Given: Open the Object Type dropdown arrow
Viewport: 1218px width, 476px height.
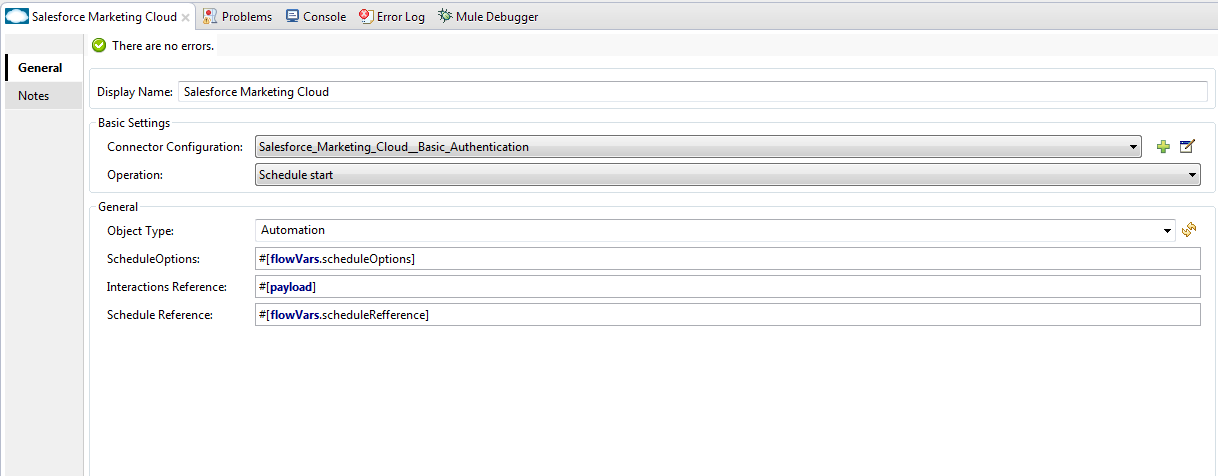Looking at the screenshot, I should pos(1168,231).
